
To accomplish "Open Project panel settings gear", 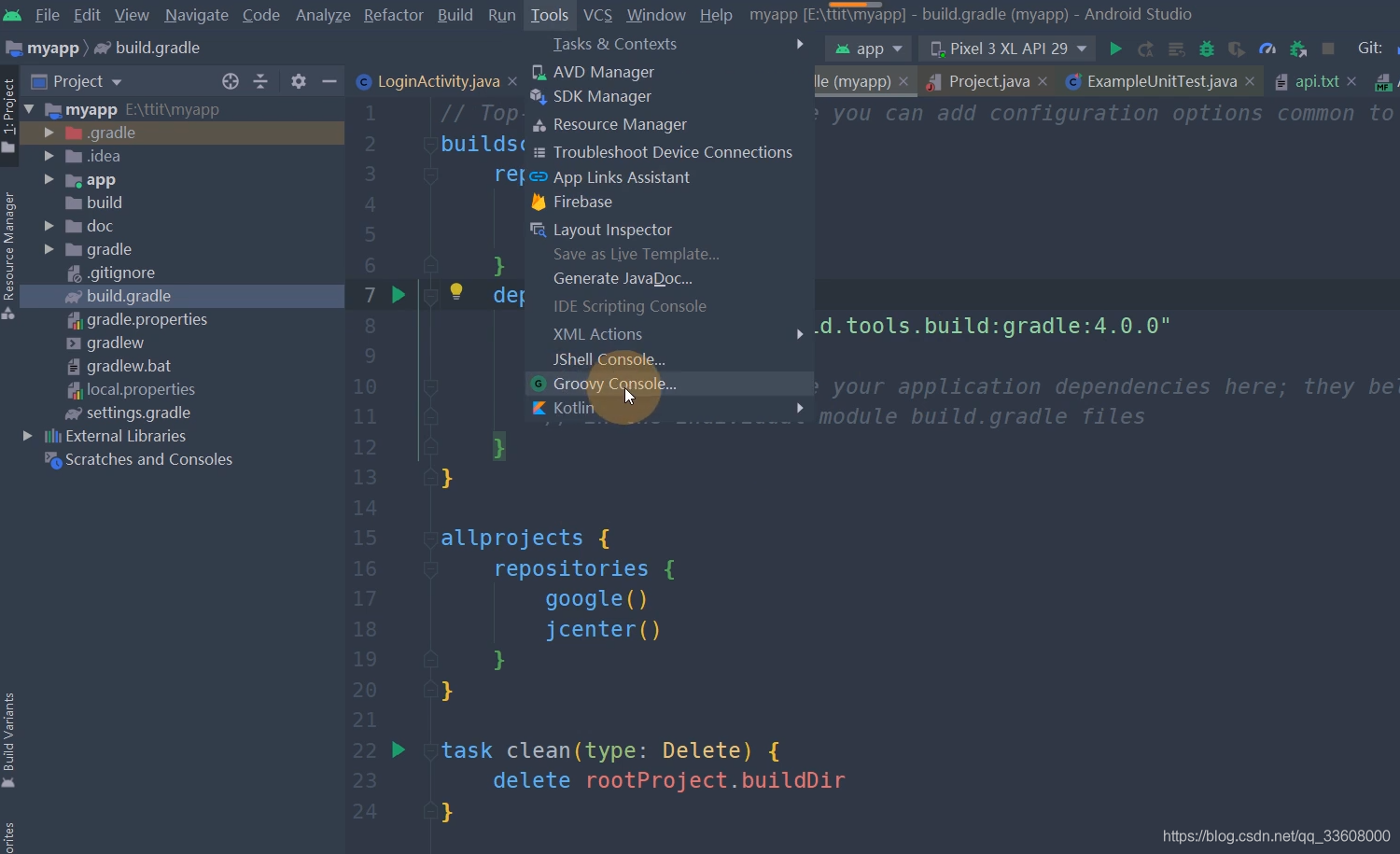I will point(299,81).
